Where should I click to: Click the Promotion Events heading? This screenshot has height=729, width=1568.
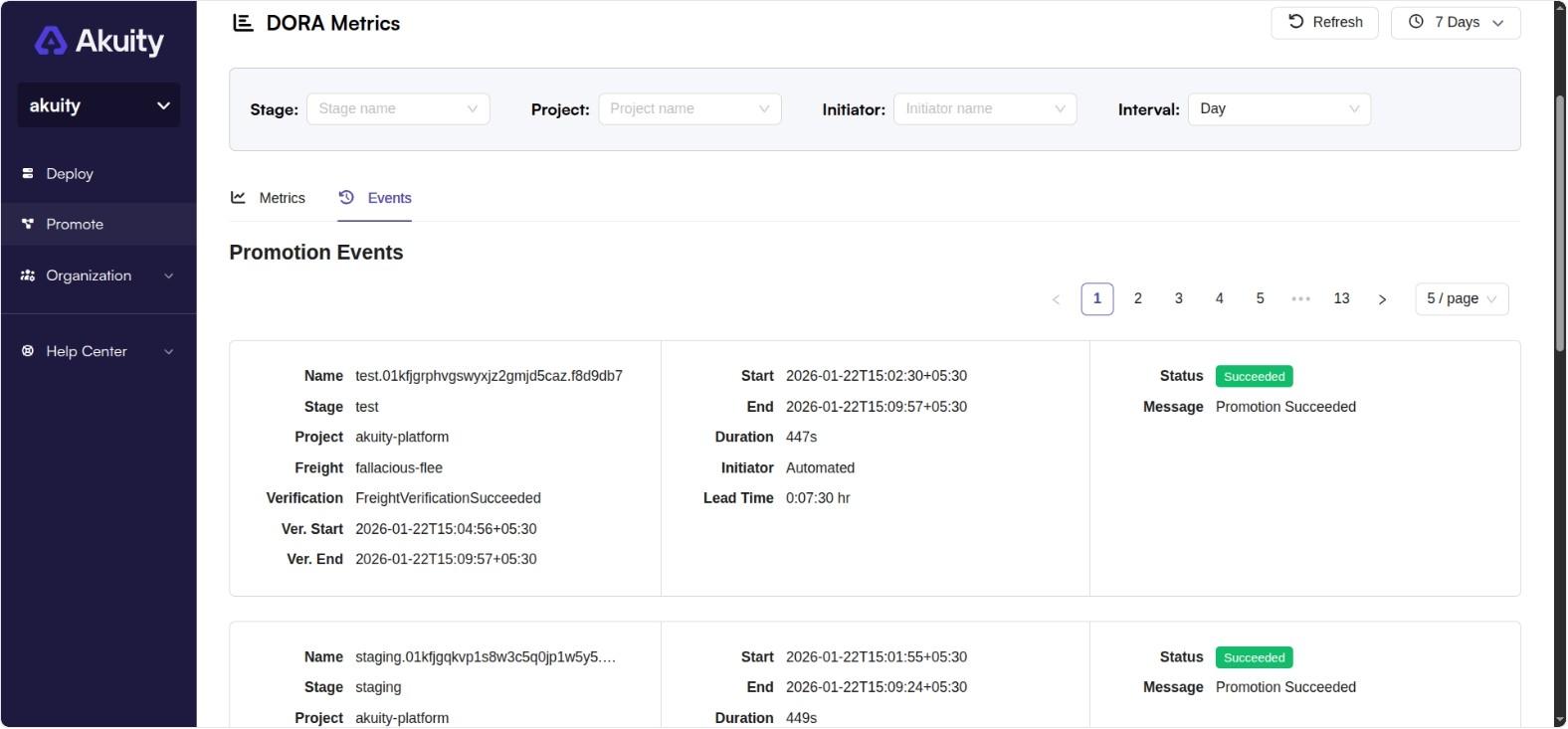316,253
